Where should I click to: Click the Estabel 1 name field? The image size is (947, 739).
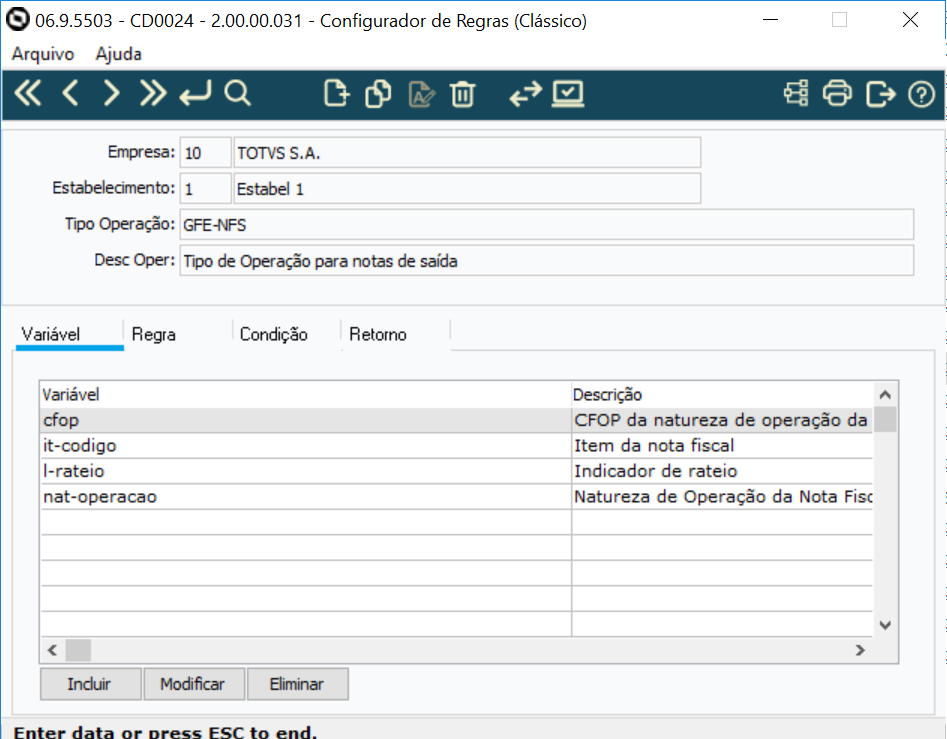tap(467, 188)
